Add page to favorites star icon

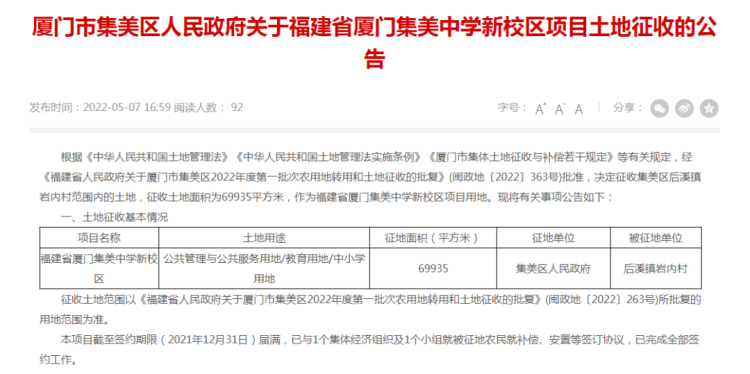709,109
